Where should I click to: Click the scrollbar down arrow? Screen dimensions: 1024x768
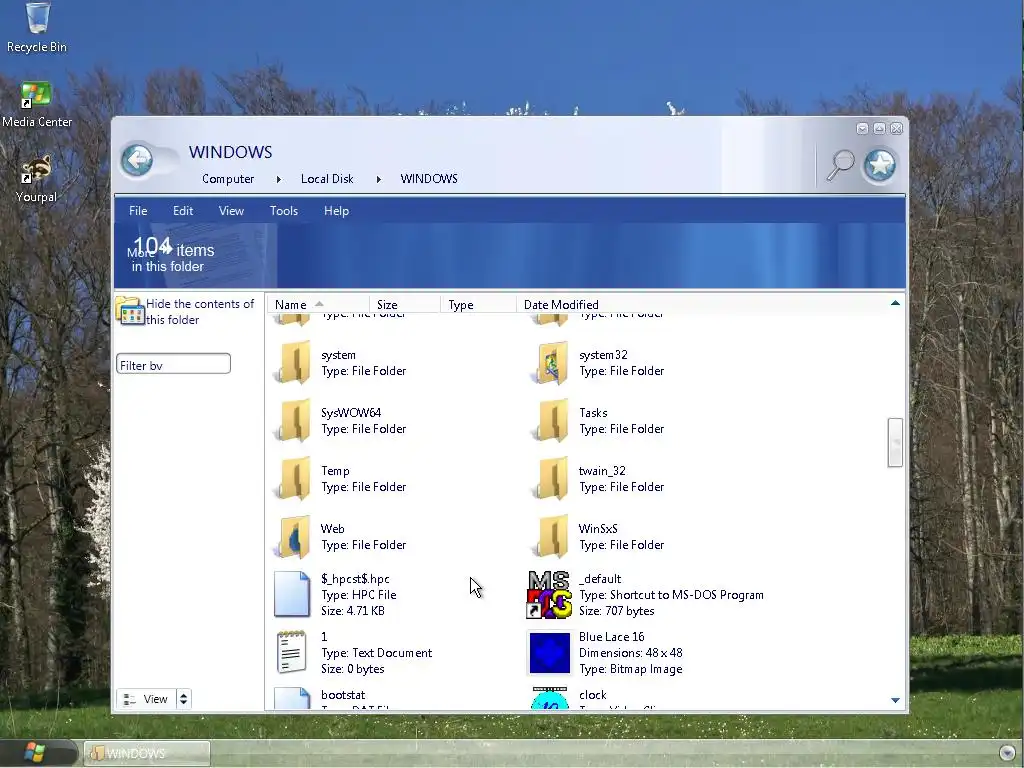click(x=895, y=700)
